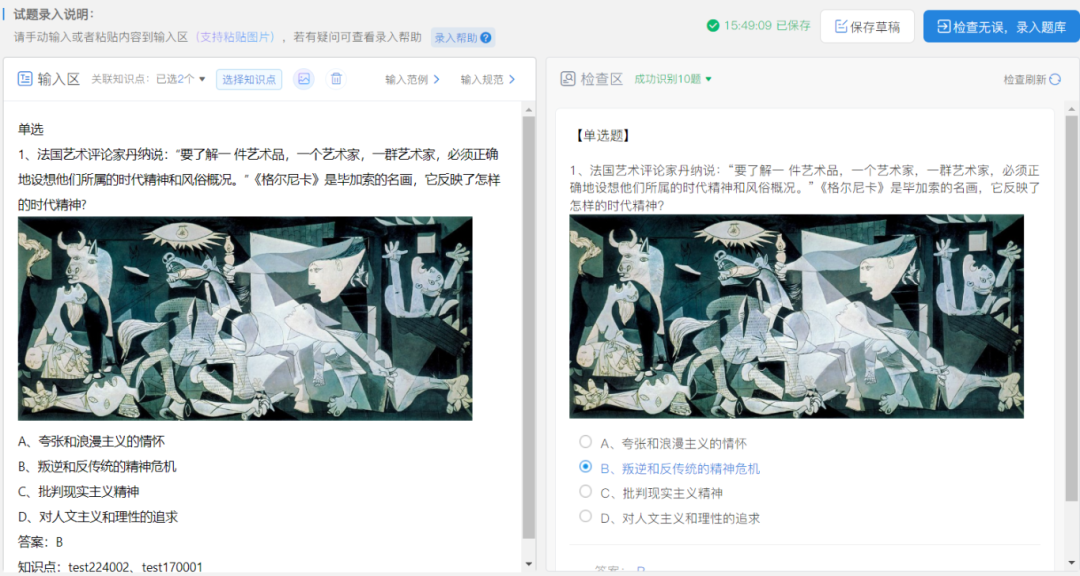Open the 已选2个 knowledge point dropdown
Viewport: 1080px width, 576px height.
pos(181,79)
